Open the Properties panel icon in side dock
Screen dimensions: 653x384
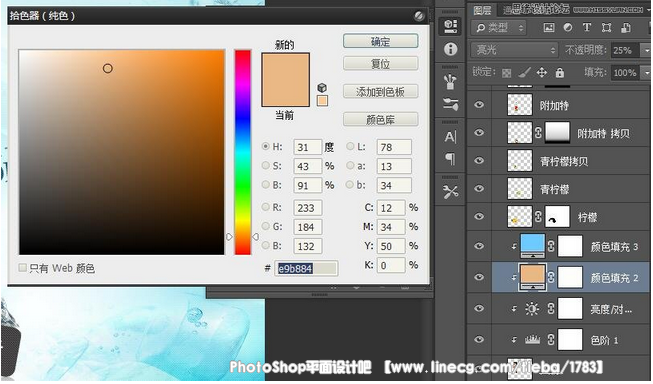[450, 26]
